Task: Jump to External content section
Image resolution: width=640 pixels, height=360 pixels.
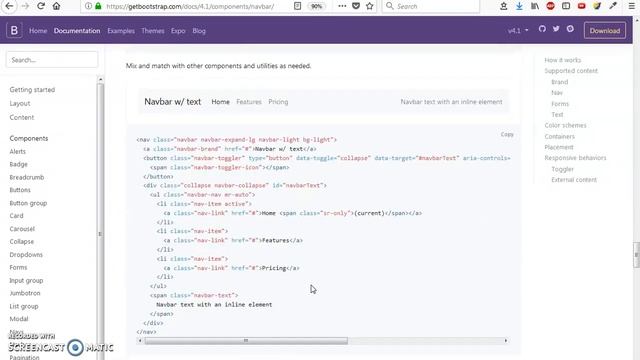Action: point(574,180)
